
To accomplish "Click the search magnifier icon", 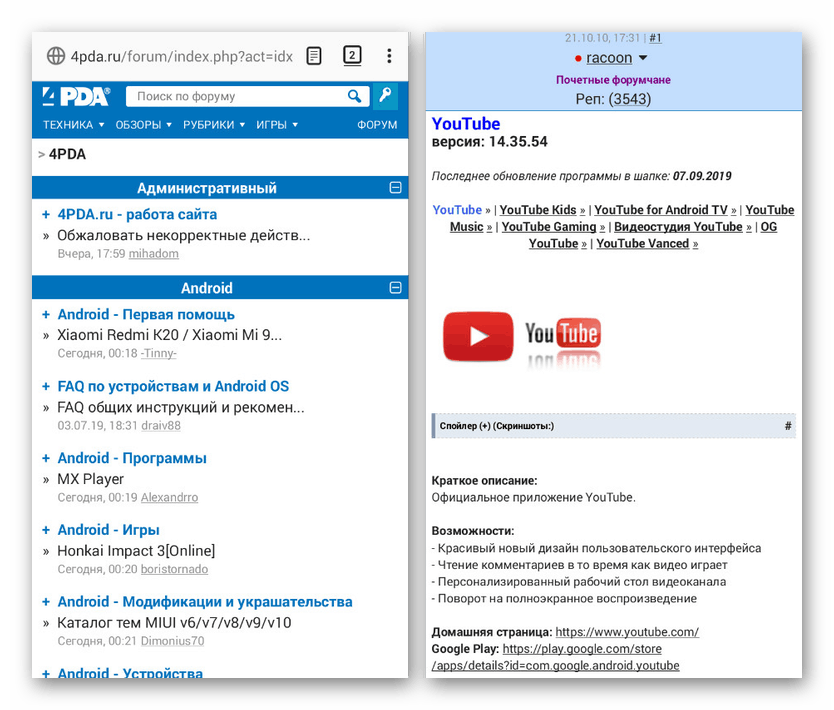I will 354,96.
